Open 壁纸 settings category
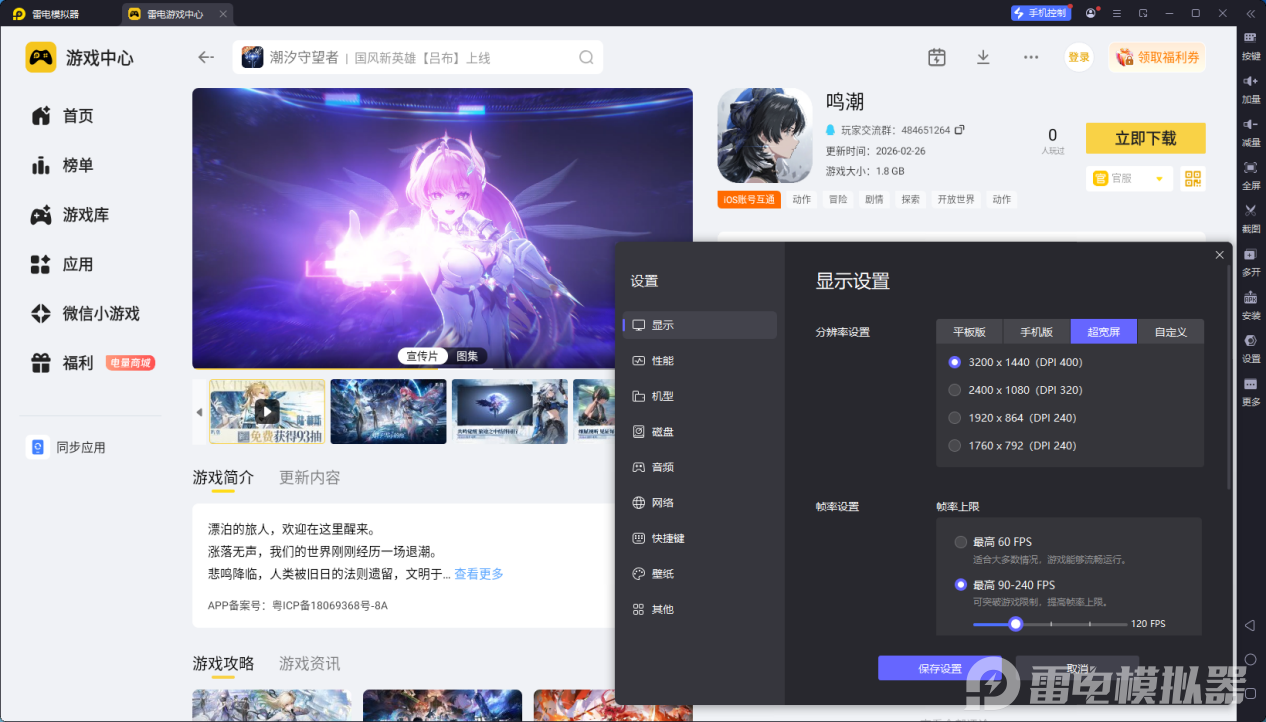The image size is (1266, 722). [700, 574]
